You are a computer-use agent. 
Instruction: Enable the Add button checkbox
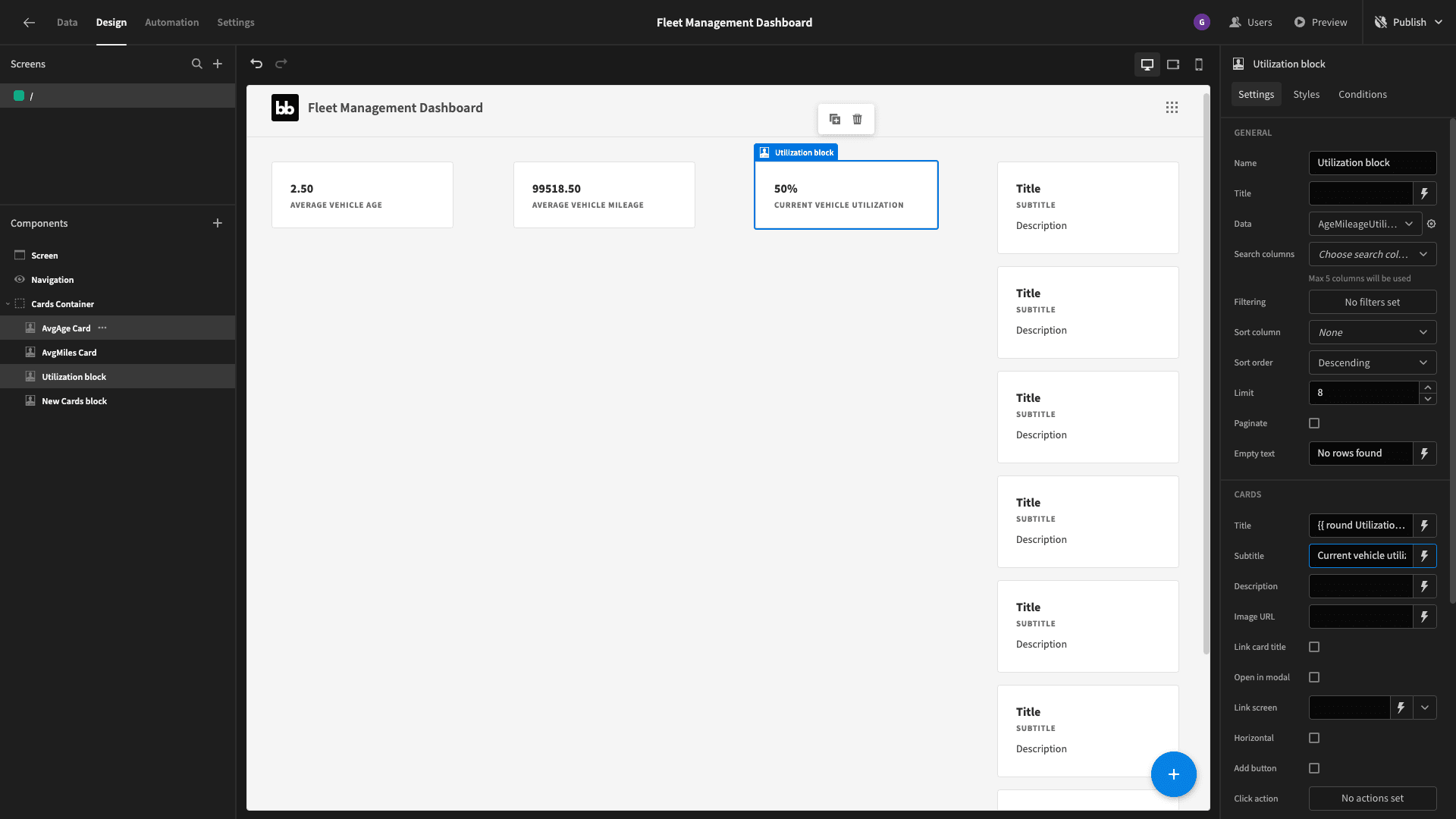tap(1314, 768)
